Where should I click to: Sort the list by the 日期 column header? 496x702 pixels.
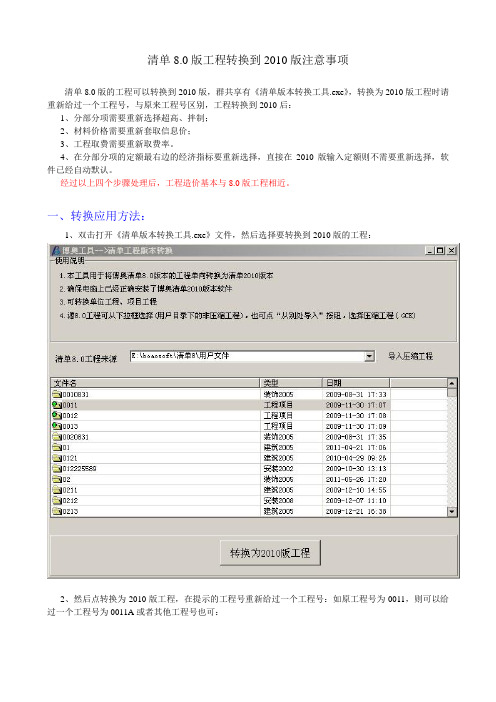(356, 383)
